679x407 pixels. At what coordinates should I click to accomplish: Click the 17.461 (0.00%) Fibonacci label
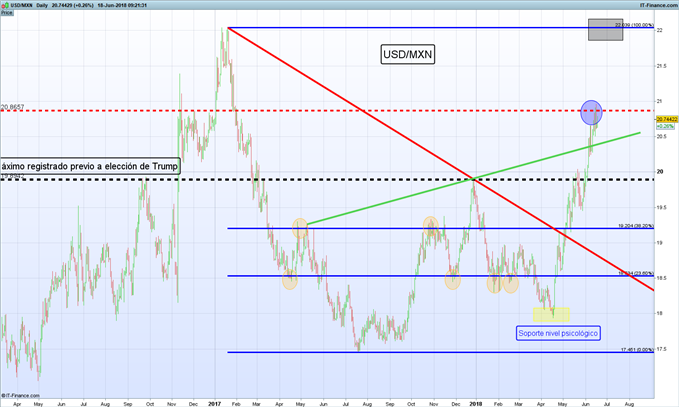click(637, 349)
